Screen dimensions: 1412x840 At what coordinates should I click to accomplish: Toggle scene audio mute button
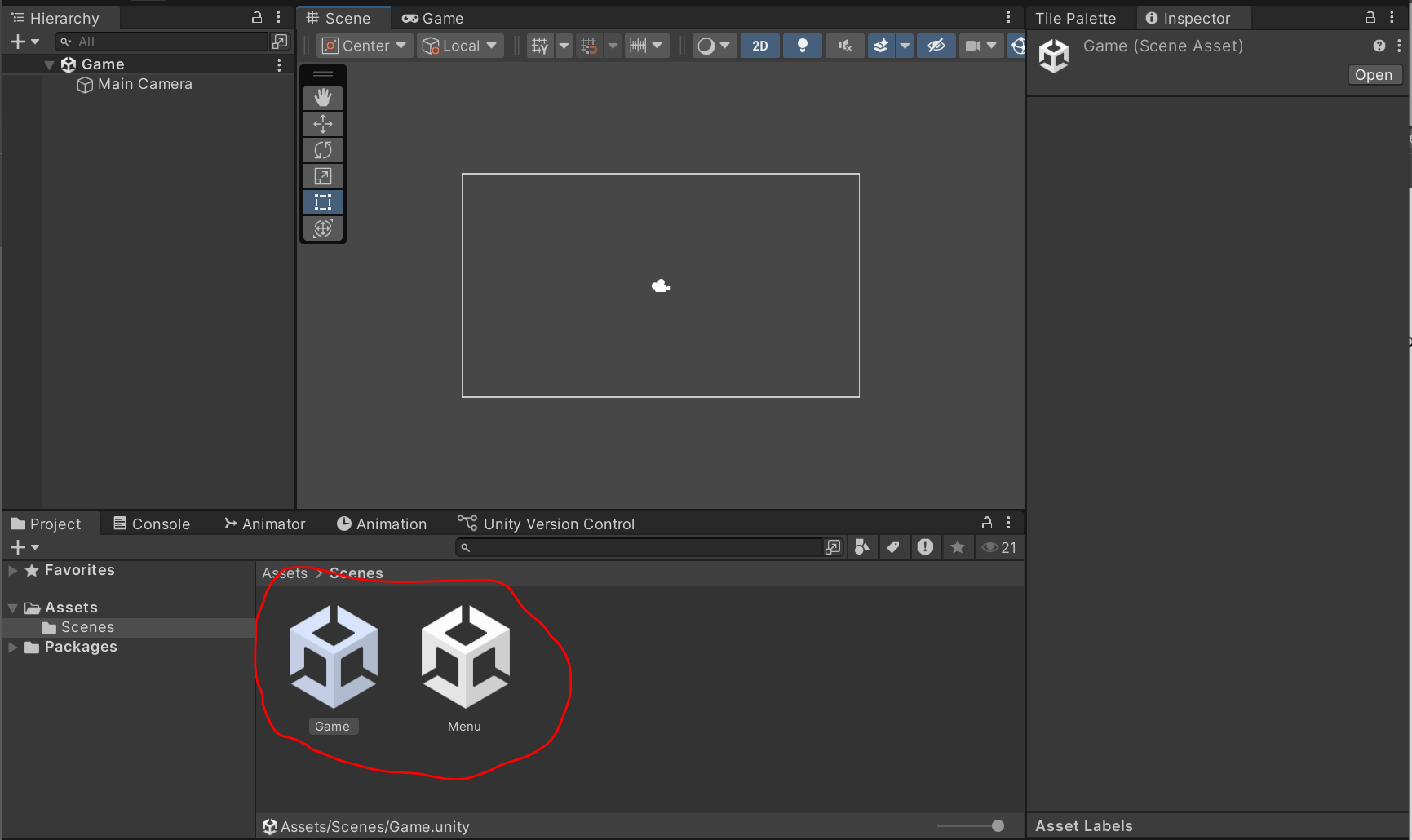[844, 46]
